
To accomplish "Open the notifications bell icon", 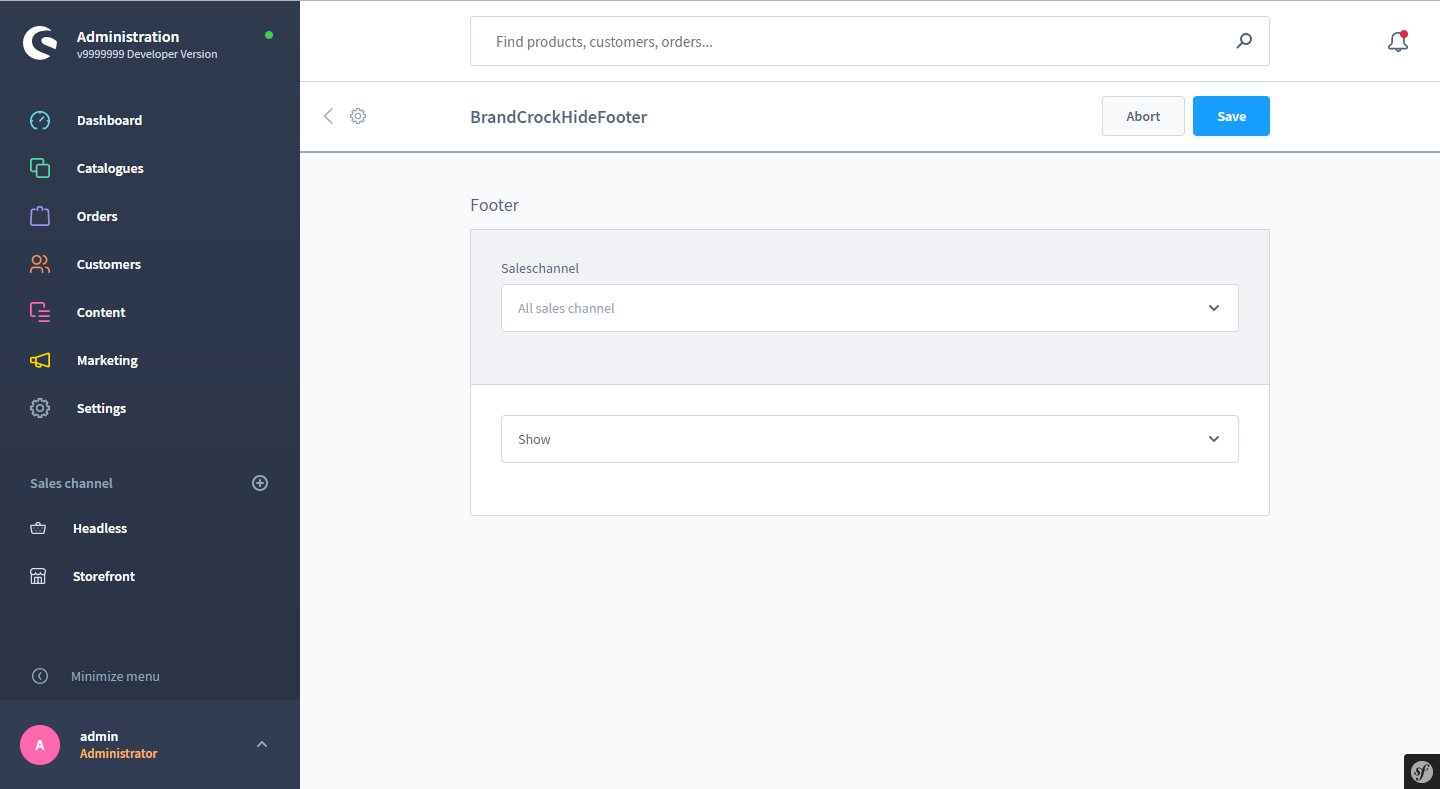I will click(x=1398, y=42).
